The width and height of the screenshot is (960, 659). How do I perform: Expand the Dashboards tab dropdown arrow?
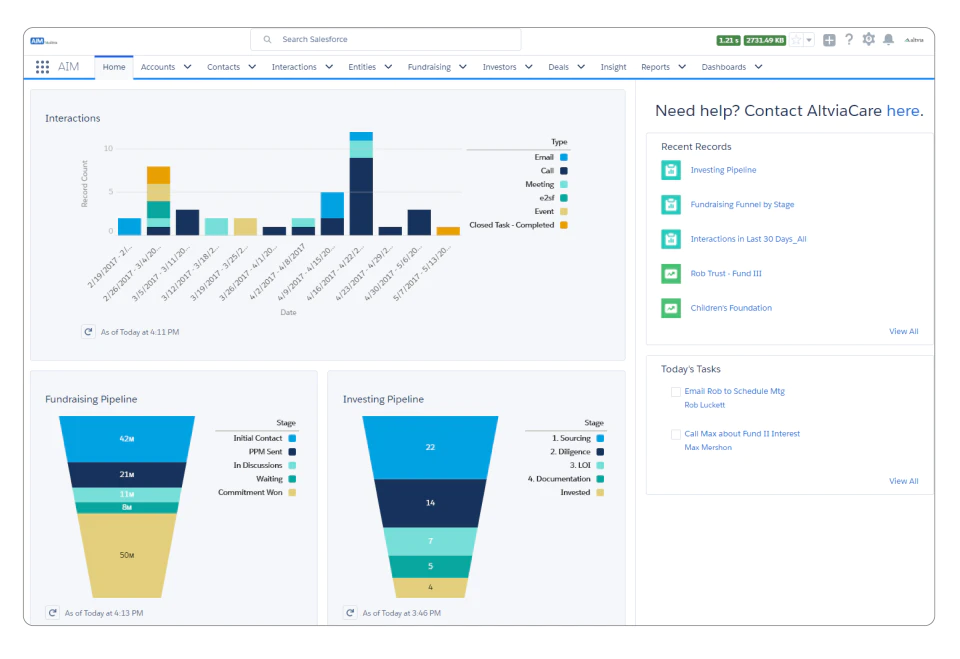click(x=759, y=67)
